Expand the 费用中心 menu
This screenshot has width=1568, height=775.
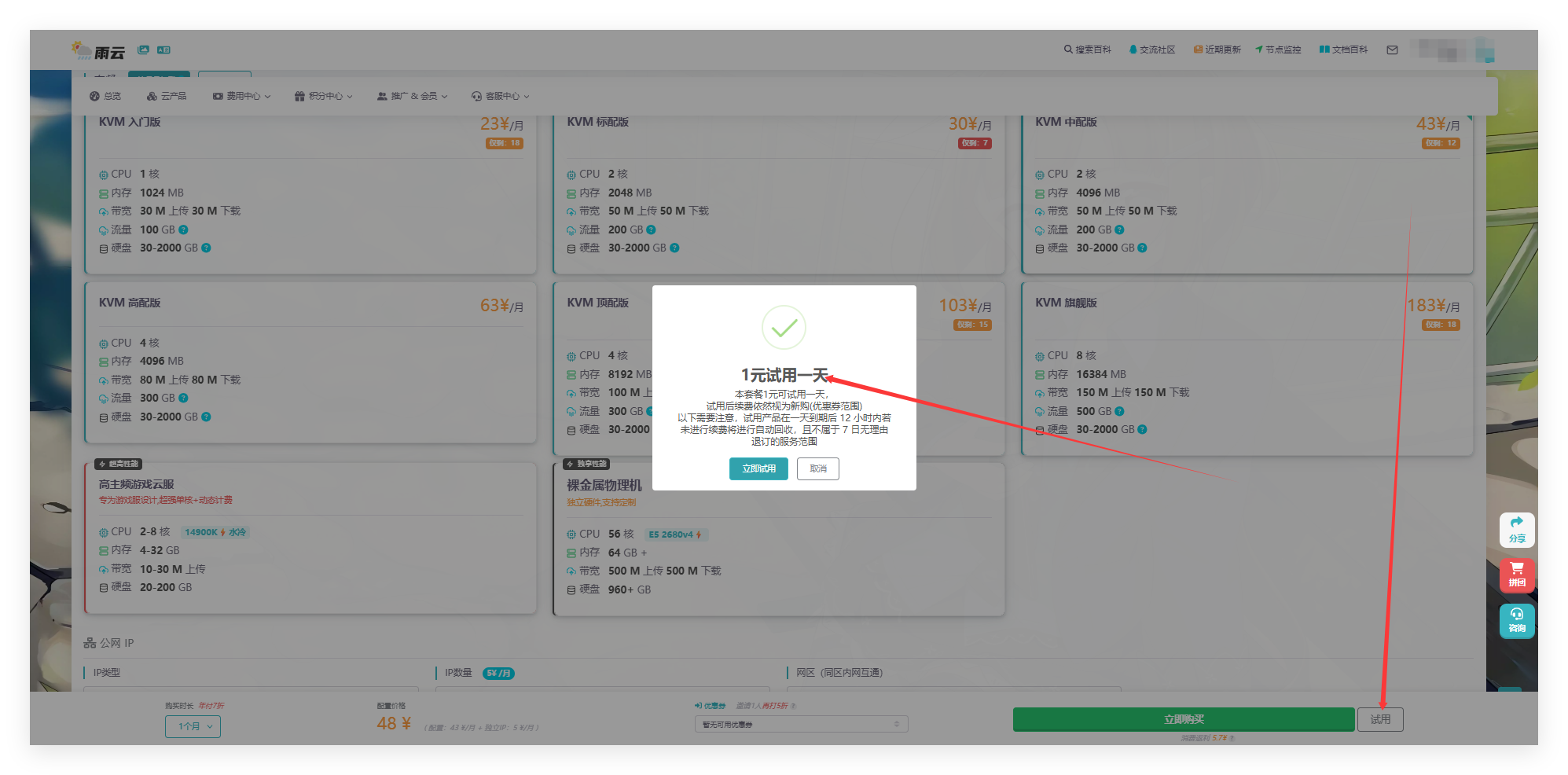pyautogui.click(x=241, y=96)
